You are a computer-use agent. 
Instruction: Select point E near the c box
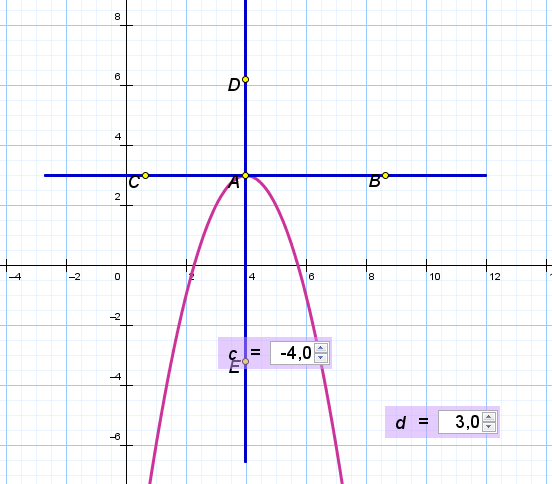tap(245, 362)
